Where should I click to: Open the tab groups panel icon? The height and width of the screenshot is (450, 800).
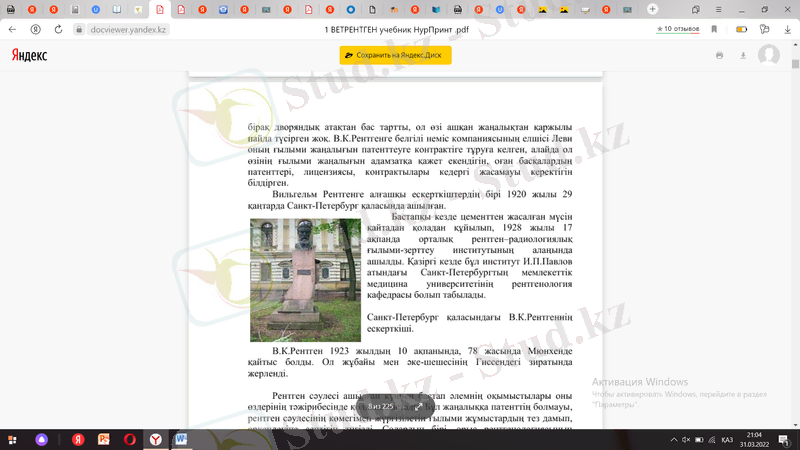697,10
